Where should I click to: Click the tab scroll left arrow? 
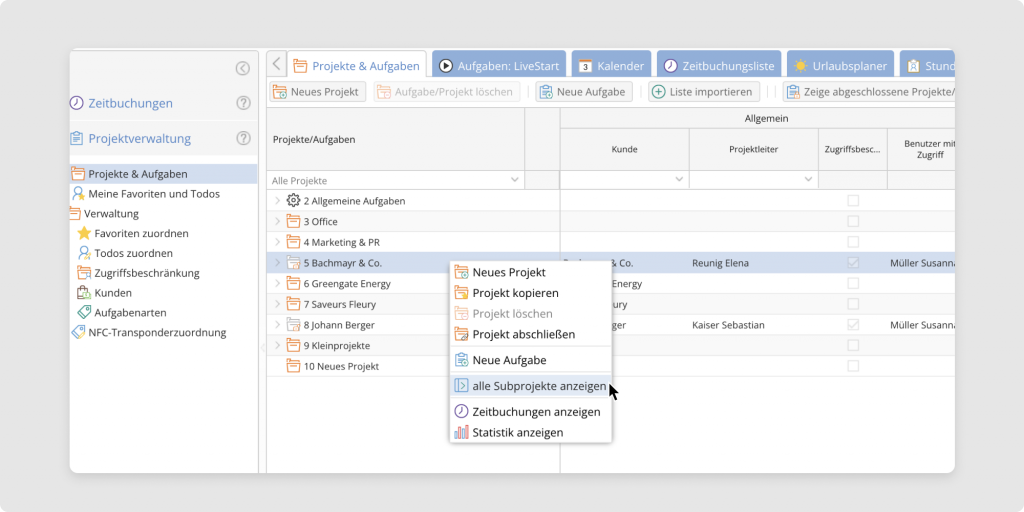[x=277, y=65]
